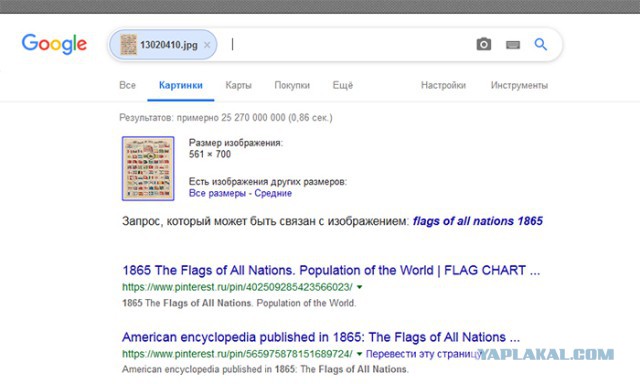Select the Картинки tab

tap(181, 85)
